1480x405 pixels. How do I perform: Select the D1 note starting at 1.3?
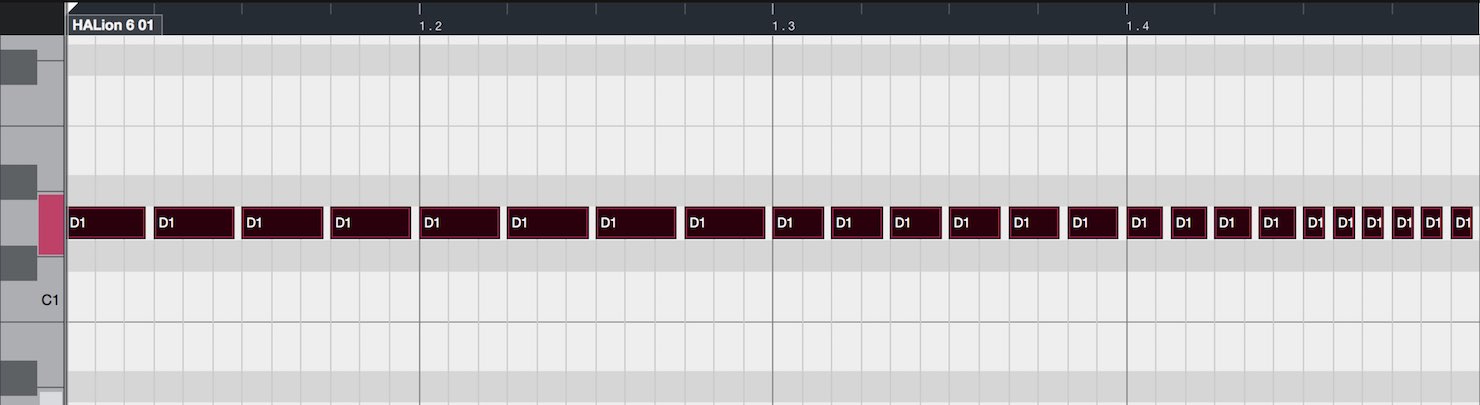[798, 223]
